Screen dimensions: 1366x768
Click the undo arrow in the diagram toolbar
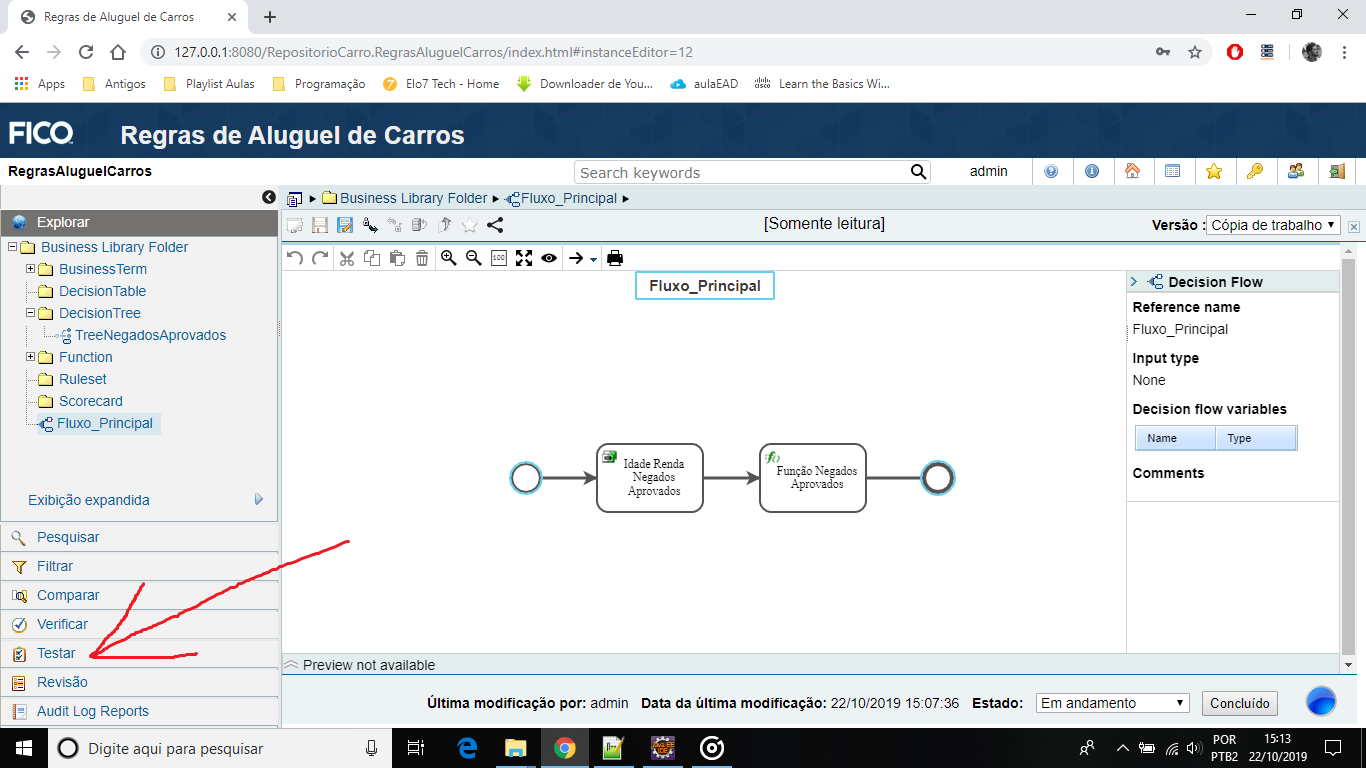[x=293, y=257]
